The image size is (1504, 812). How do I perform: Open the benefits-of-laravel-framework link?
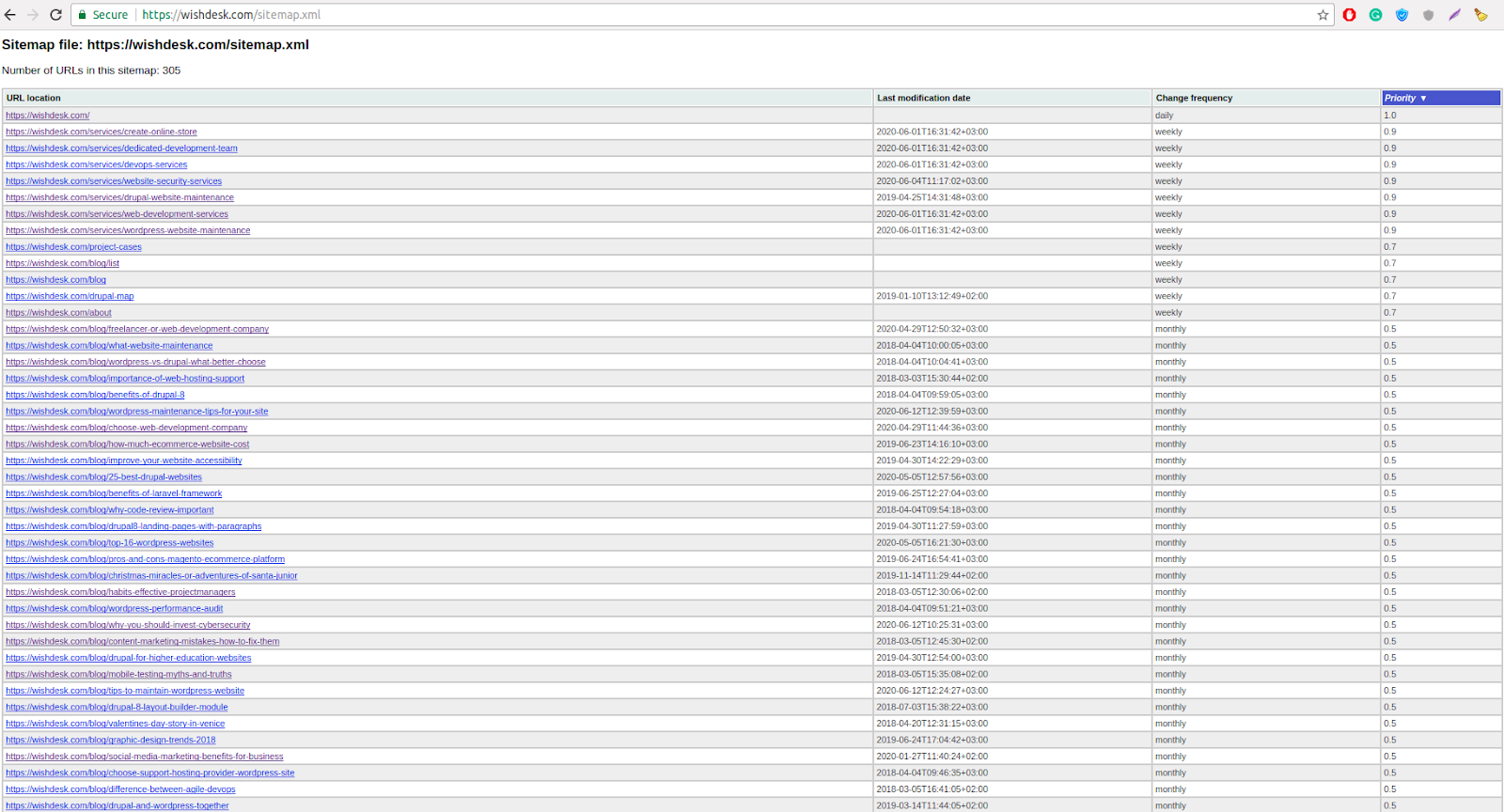pyautogui.click(x=114, y=493)
